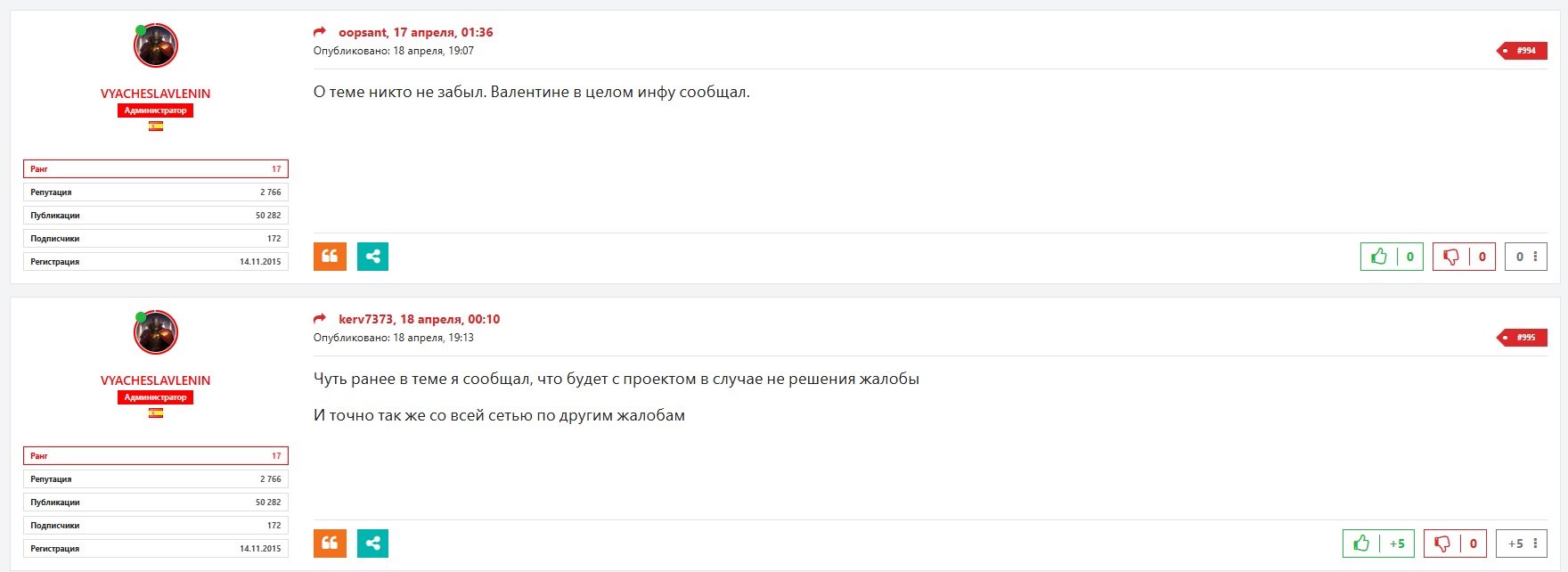Open VYACHESLAVLENIN profile name in second post
This screenshot has height=572, width=1568.
155,380
